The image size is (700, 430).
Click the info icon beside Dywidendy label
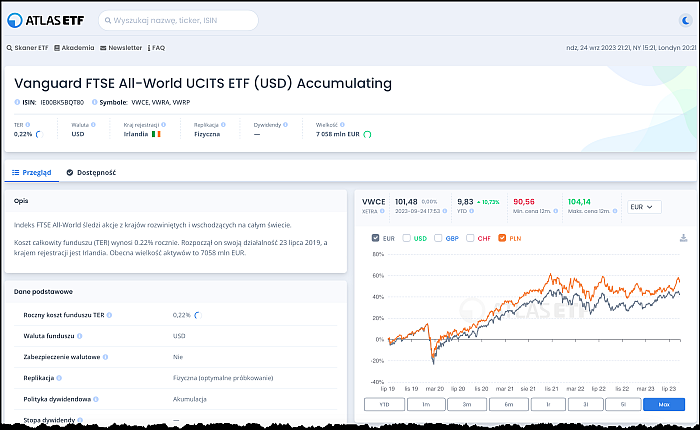(x=285, y=125)
